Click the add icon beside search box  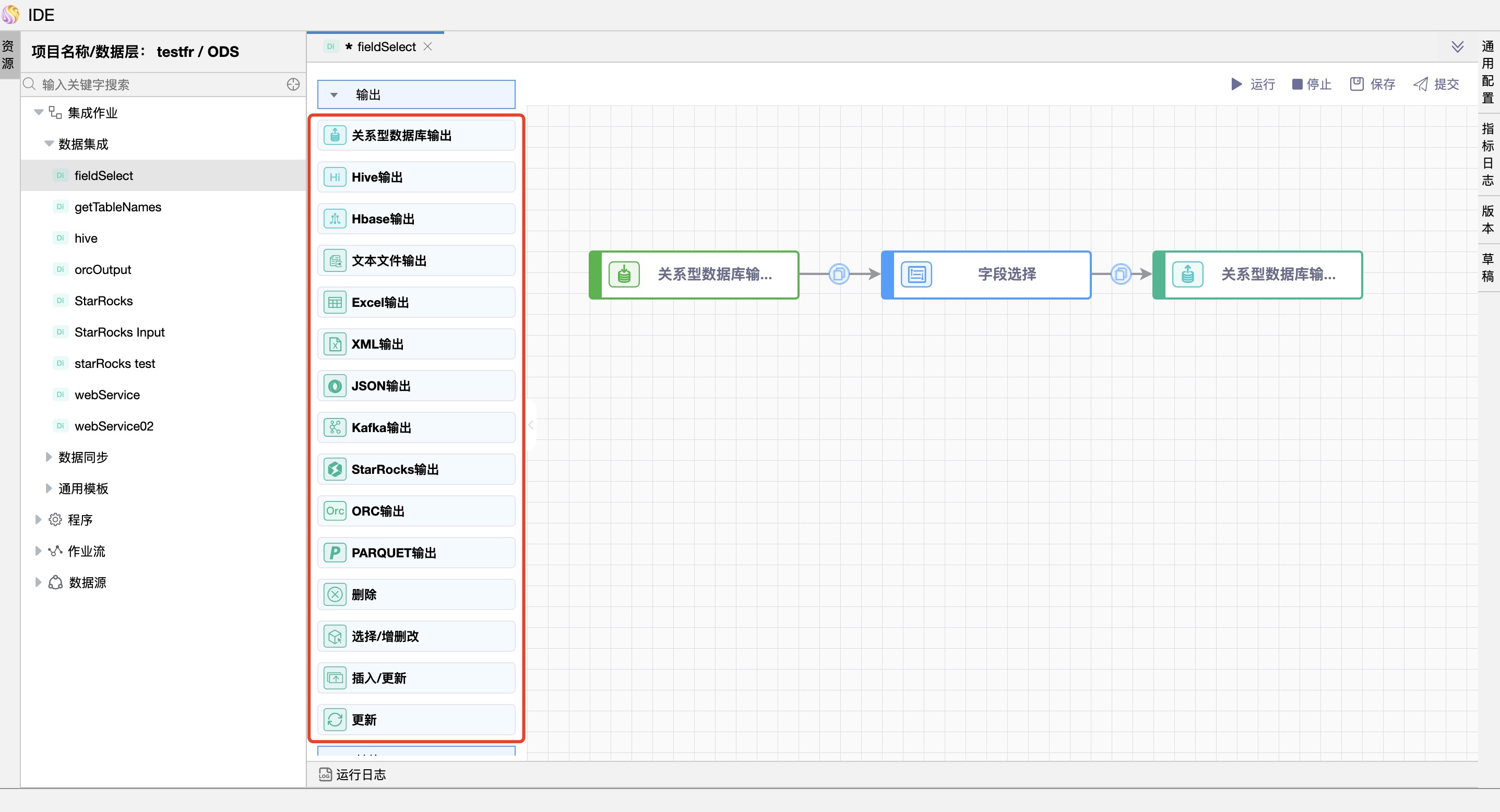click(x=293, y=85)
